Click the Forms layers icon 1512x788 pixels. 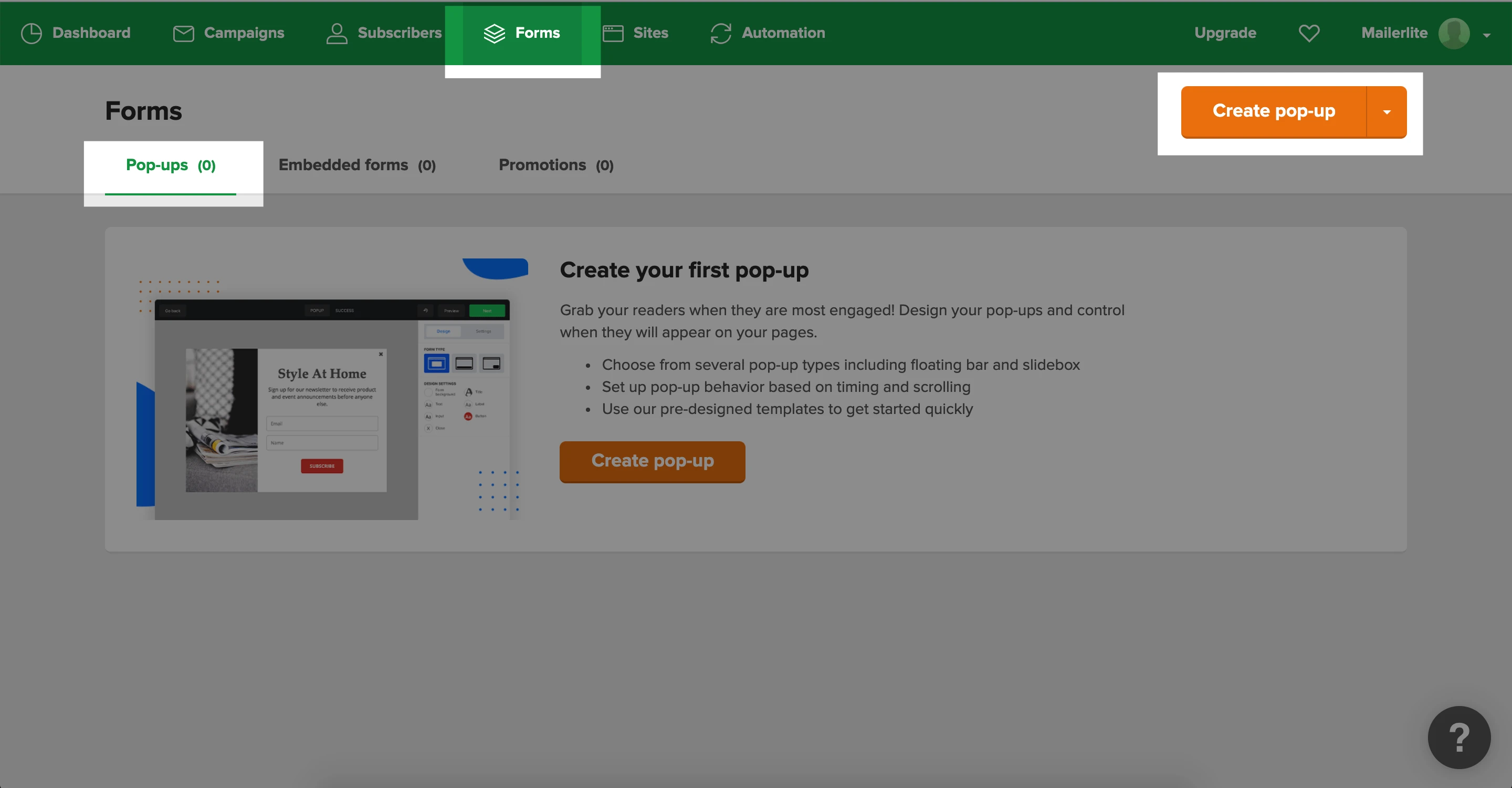click(494, 34)
